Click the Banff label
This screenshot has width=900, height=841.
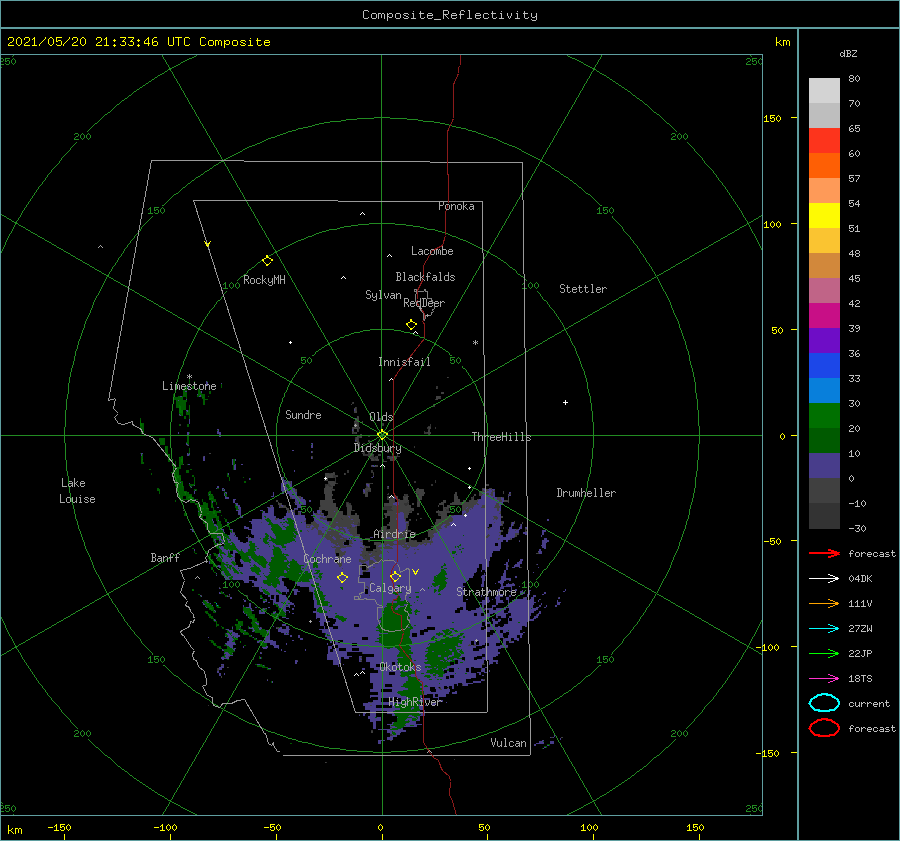[165, 558]
